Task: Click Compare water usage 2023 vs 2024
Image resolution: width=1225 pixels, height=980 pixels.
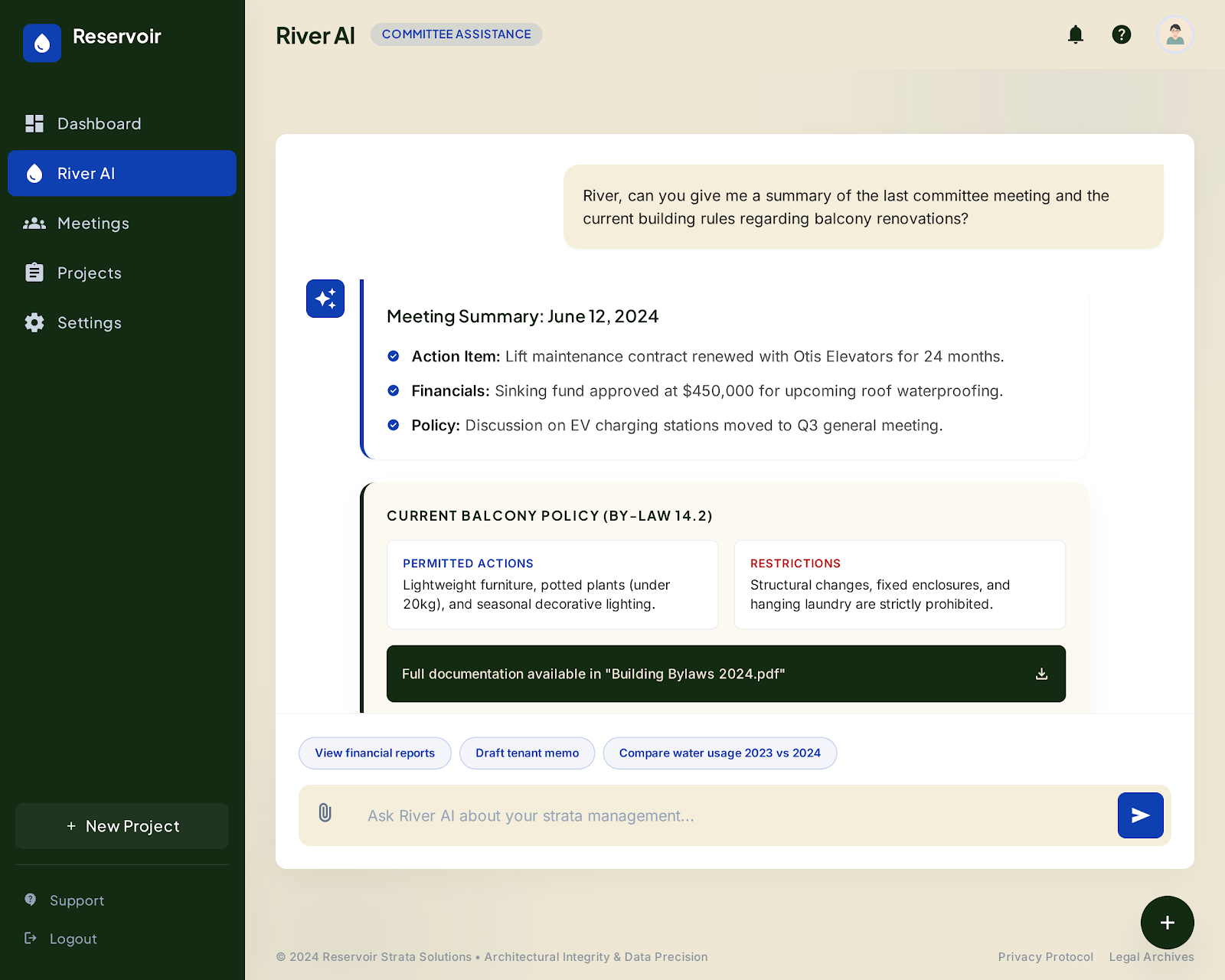Action: pos(720,753)
